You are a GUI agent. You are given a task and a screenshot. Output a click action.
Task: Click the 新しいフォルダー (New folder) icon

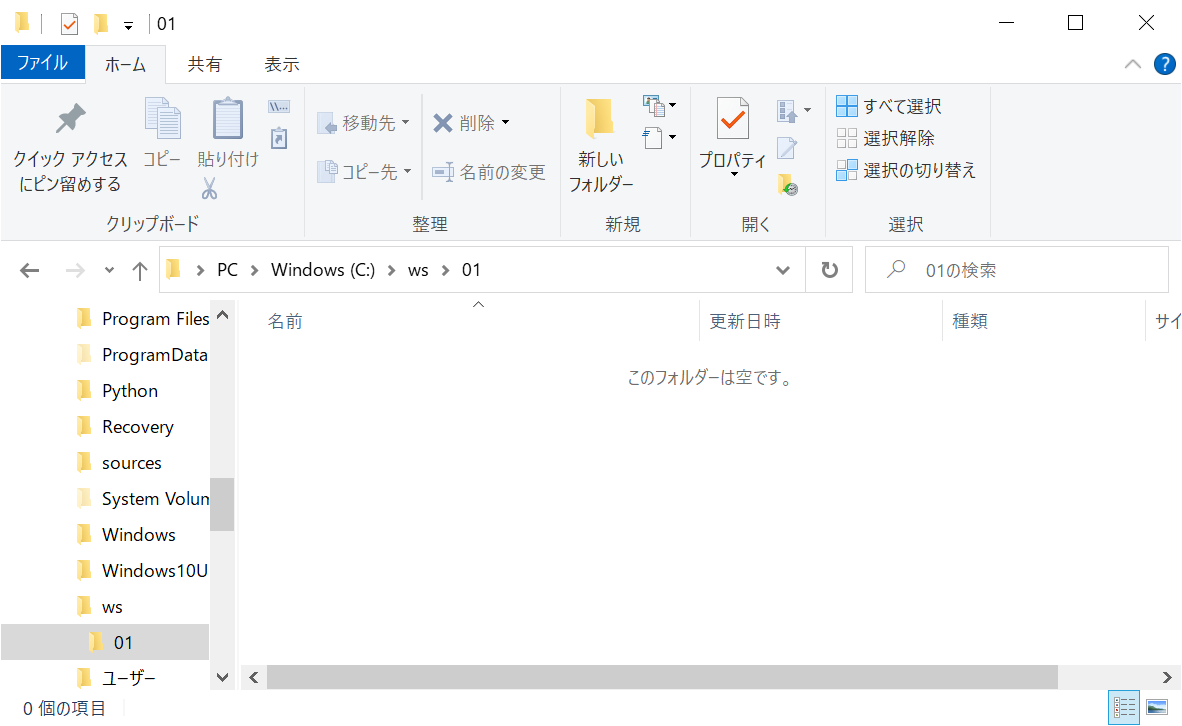point(600,118)
